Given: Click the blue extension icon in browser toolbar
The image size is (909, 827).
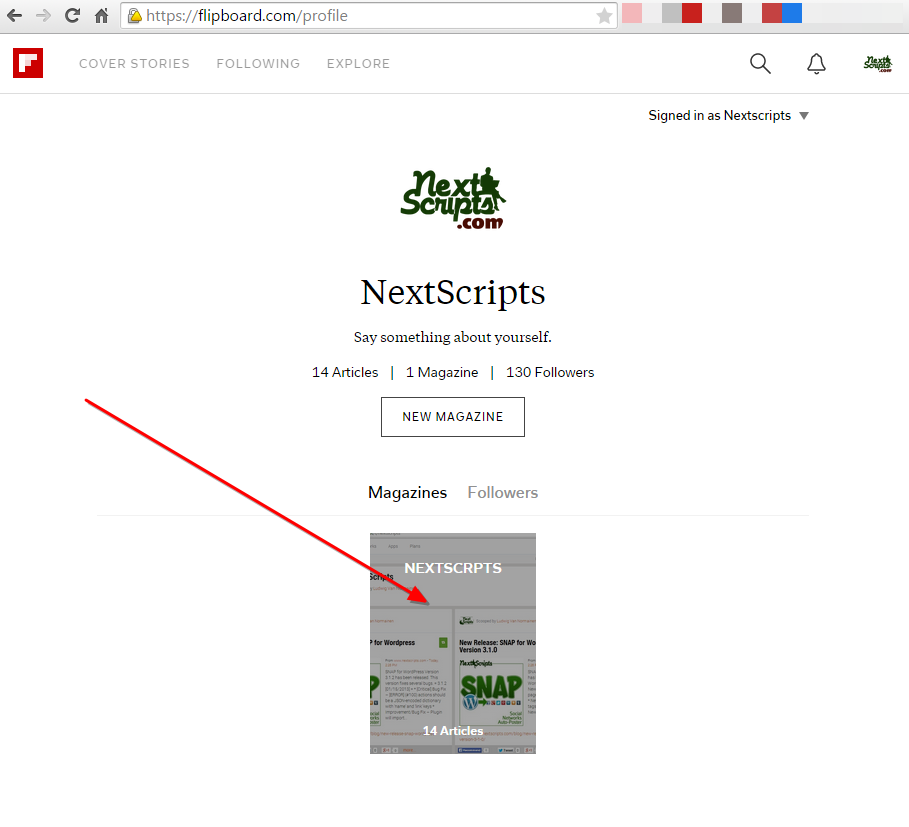Looking at the screenshot, I should 792,13.
